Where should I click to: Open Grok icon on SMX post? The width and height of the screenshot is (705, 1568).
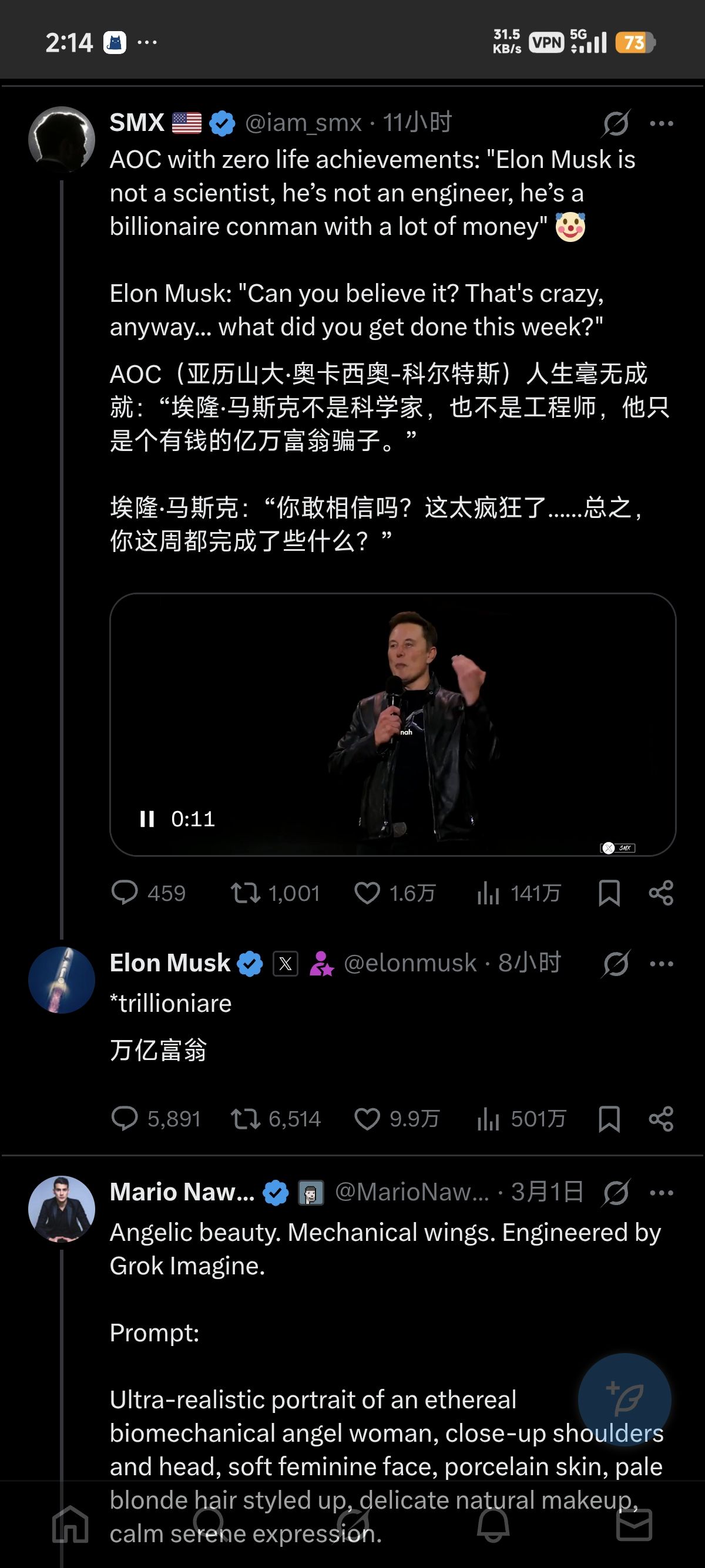pos(616,123)
